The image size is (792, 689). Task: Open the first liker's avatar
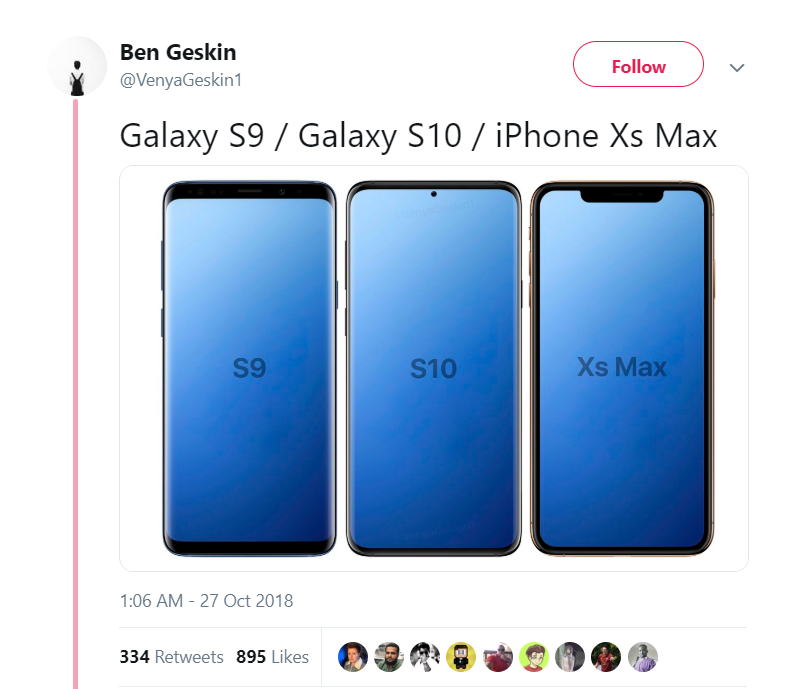click(353, 656)
